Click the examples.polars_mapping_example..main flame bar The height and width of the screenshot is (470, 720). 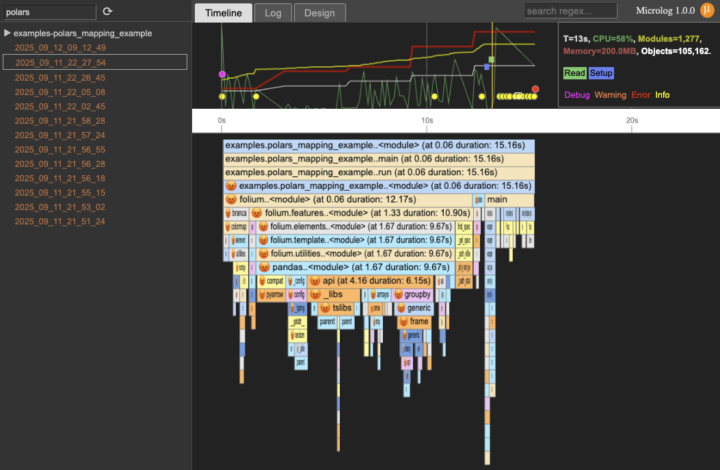pos(379,159)
